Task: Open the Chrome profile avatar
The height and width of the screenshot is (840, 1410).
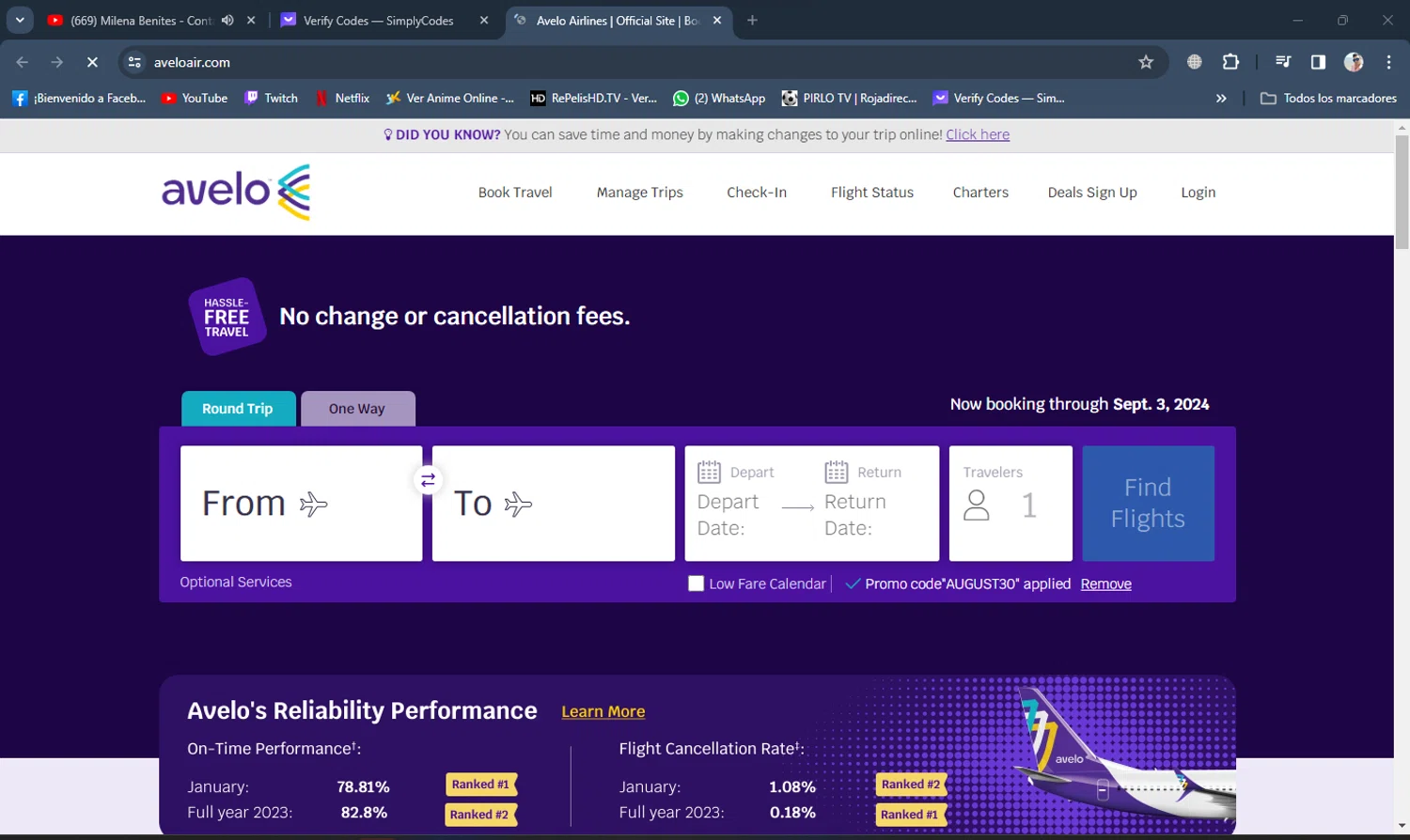Action: click(1354, 62)
